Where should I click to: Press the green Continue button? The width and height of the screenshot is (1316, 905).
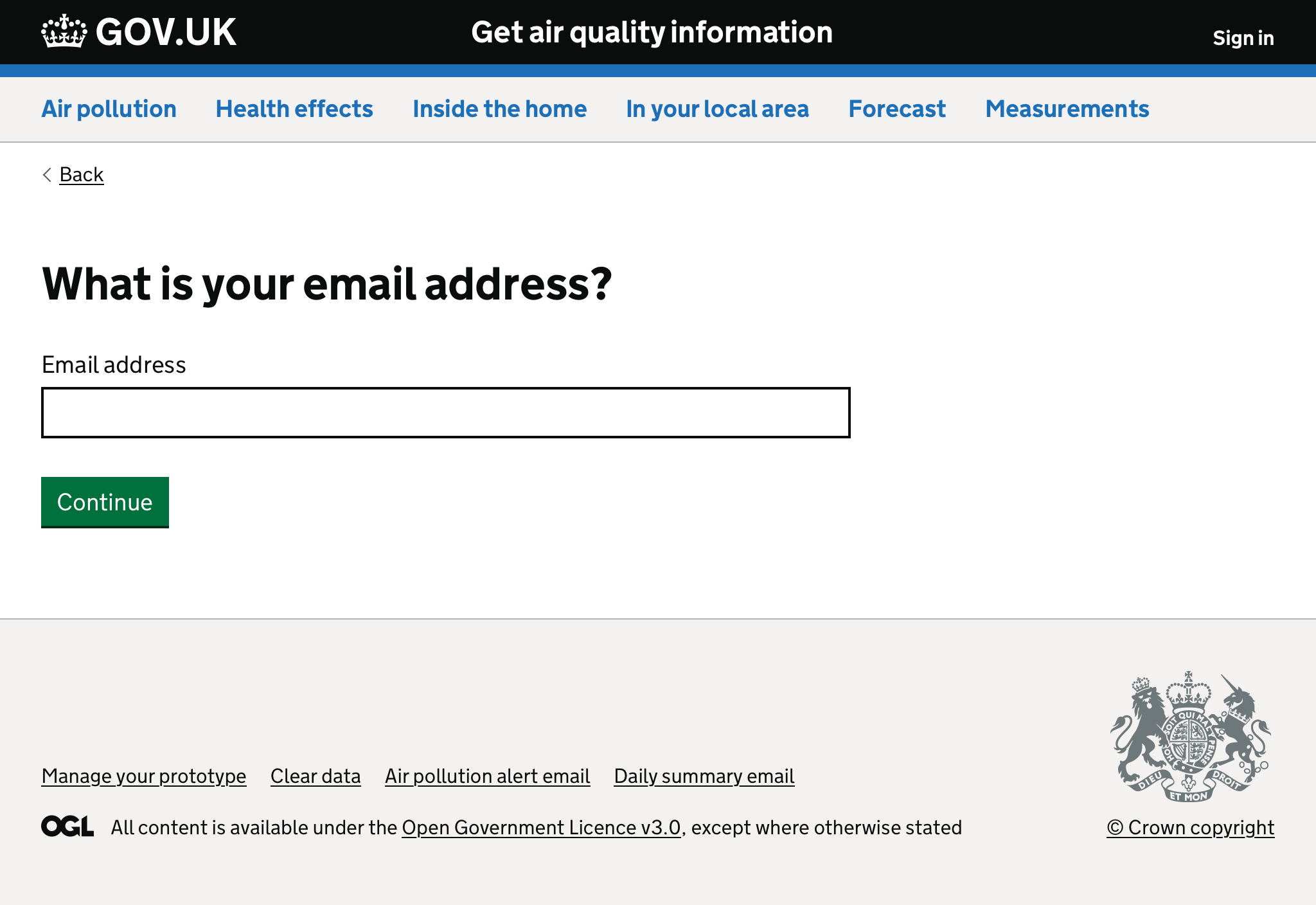coord(105,501)
